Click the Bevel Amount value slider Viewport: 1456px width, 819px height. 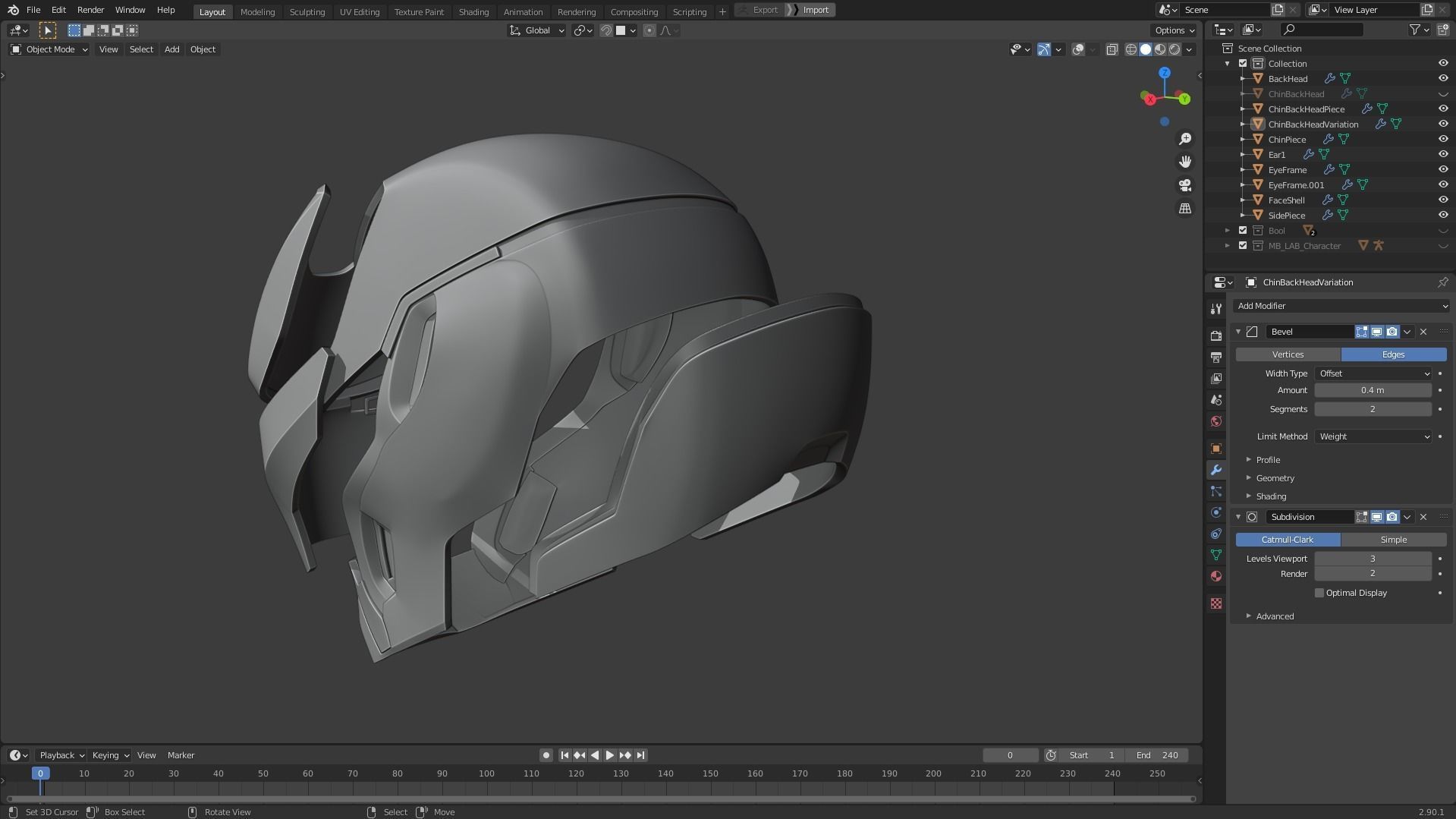pos(1373,390)
